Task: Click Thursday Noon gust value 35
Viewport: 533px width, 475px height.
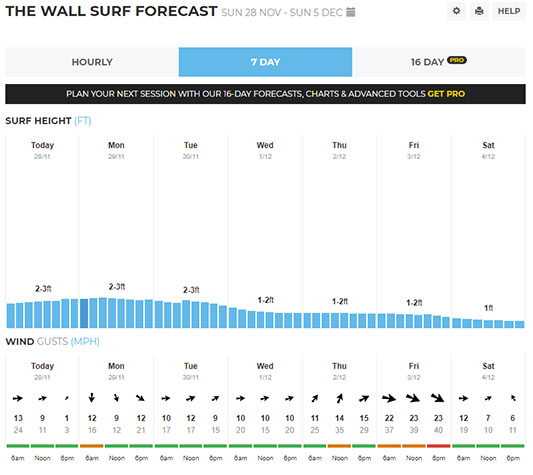Action: (x=340, y=430)
